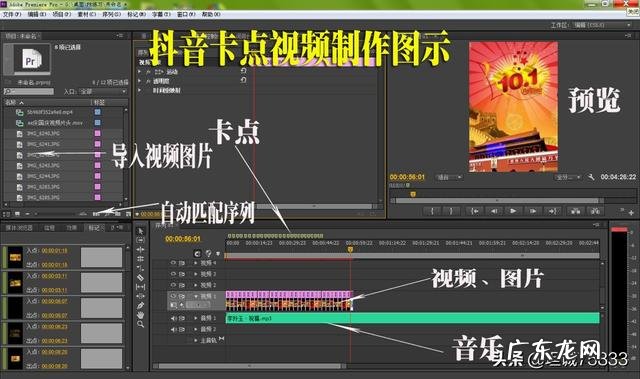Open the 编辑 menu
The width and height of the screenshot is (640, 379).
(37, 15)
